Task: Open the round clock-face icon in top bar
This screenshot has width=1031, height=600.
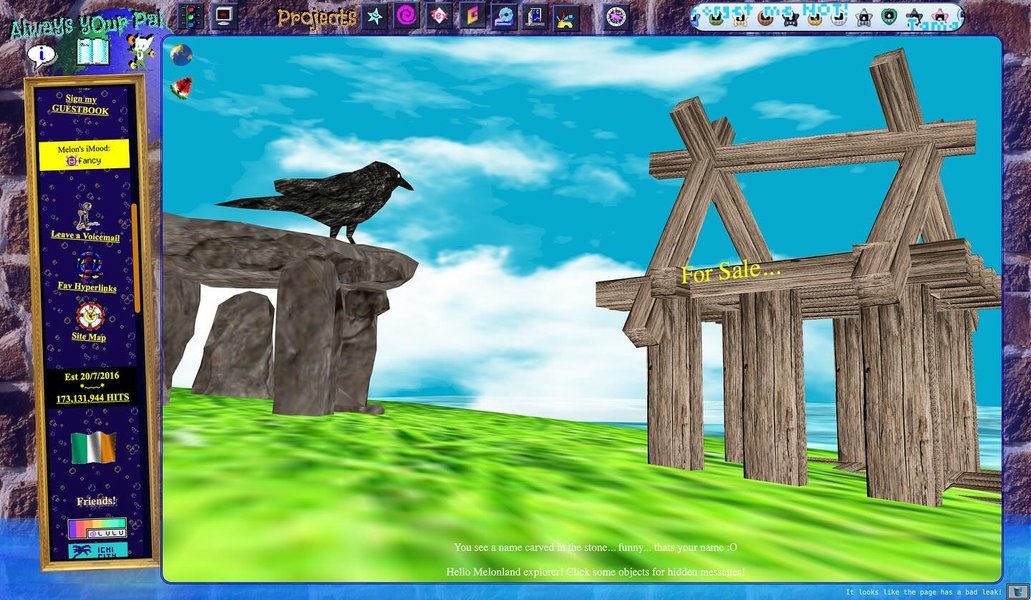Action: 615,16
